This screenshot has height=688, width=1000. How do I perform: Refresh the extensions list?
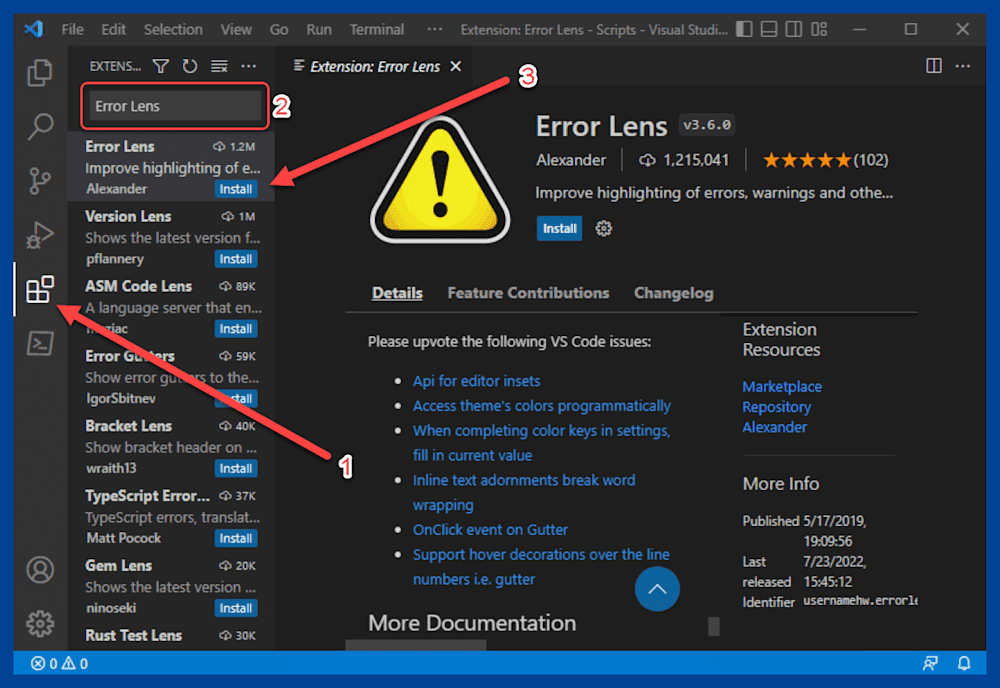coord(189,66)
